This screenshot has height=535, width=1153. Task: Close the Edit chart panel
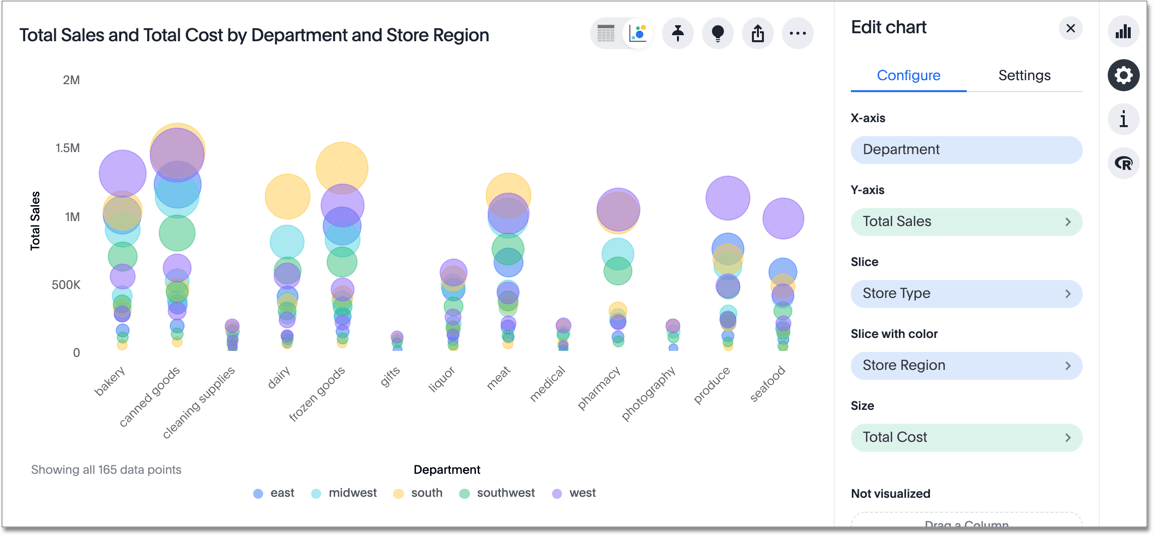pos(1070,28)
